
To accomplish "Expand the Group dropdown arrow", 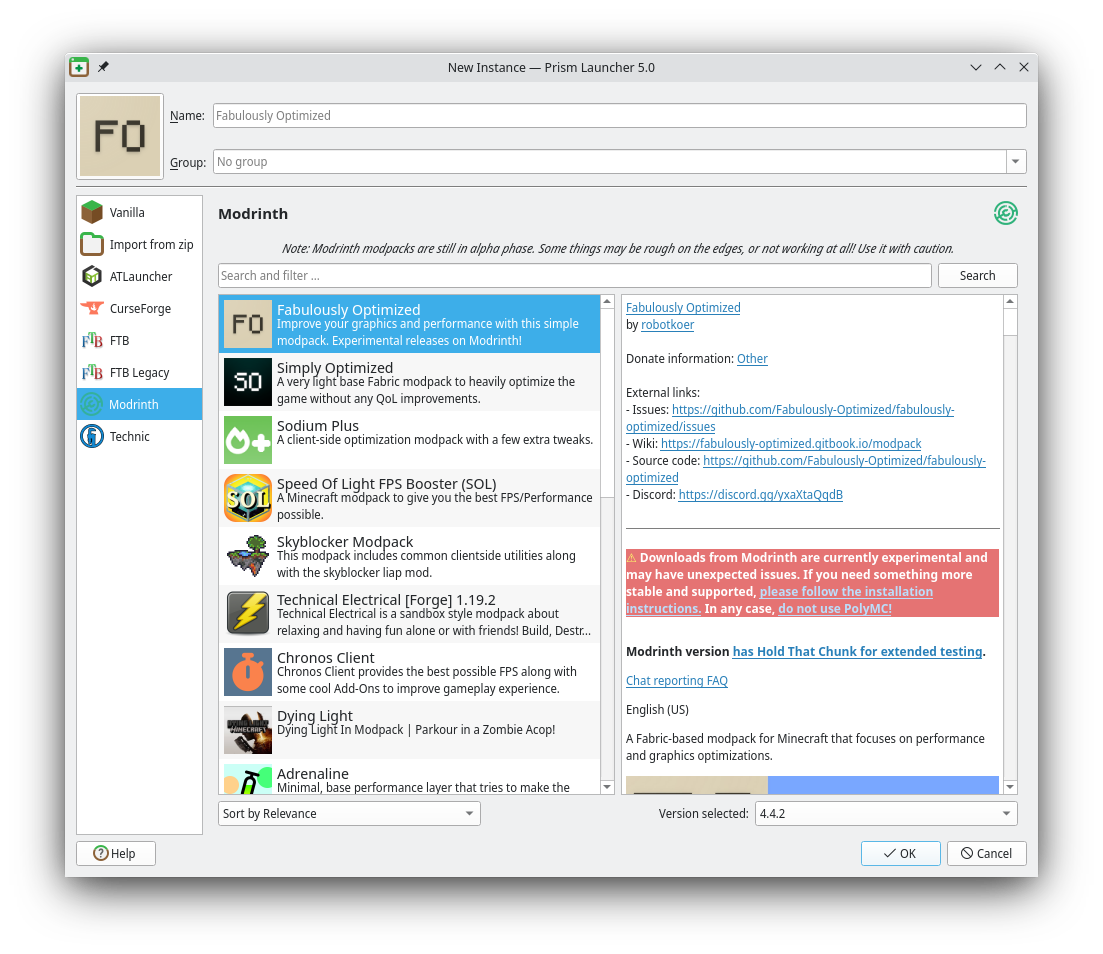I will coord(1016,162).
